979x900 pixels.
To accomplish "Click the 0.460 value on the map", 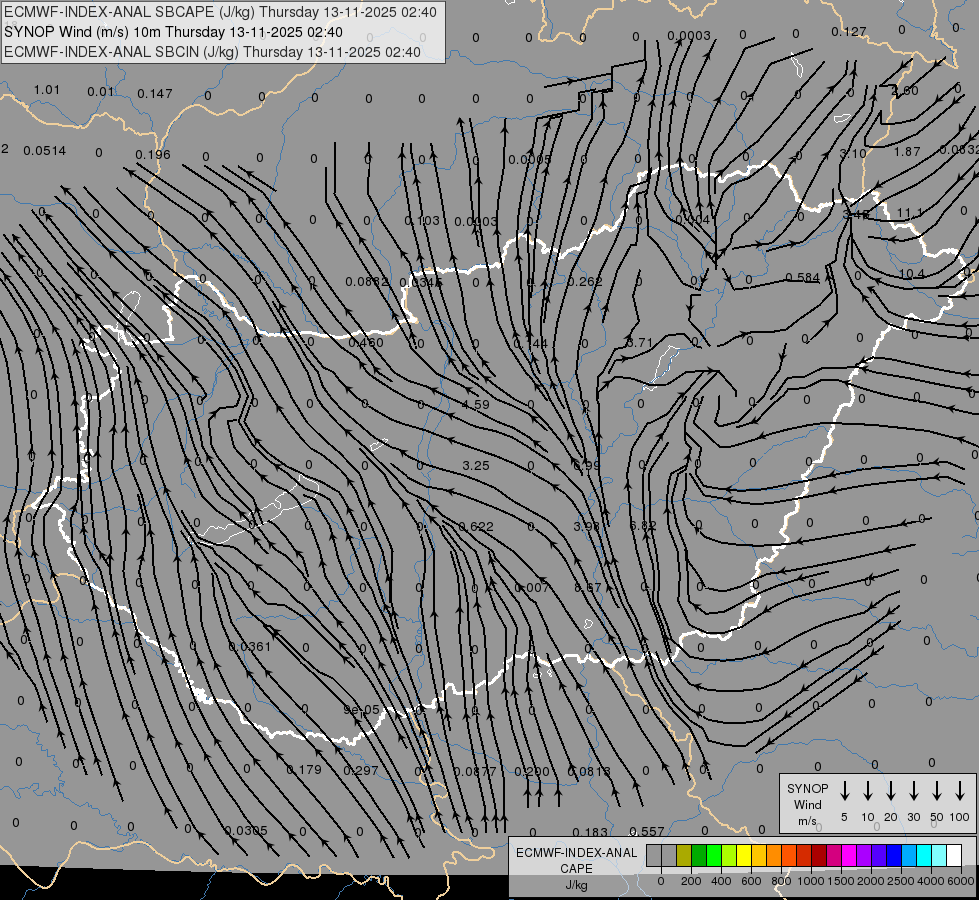I will pyautogui.click(x=366, y=343).
